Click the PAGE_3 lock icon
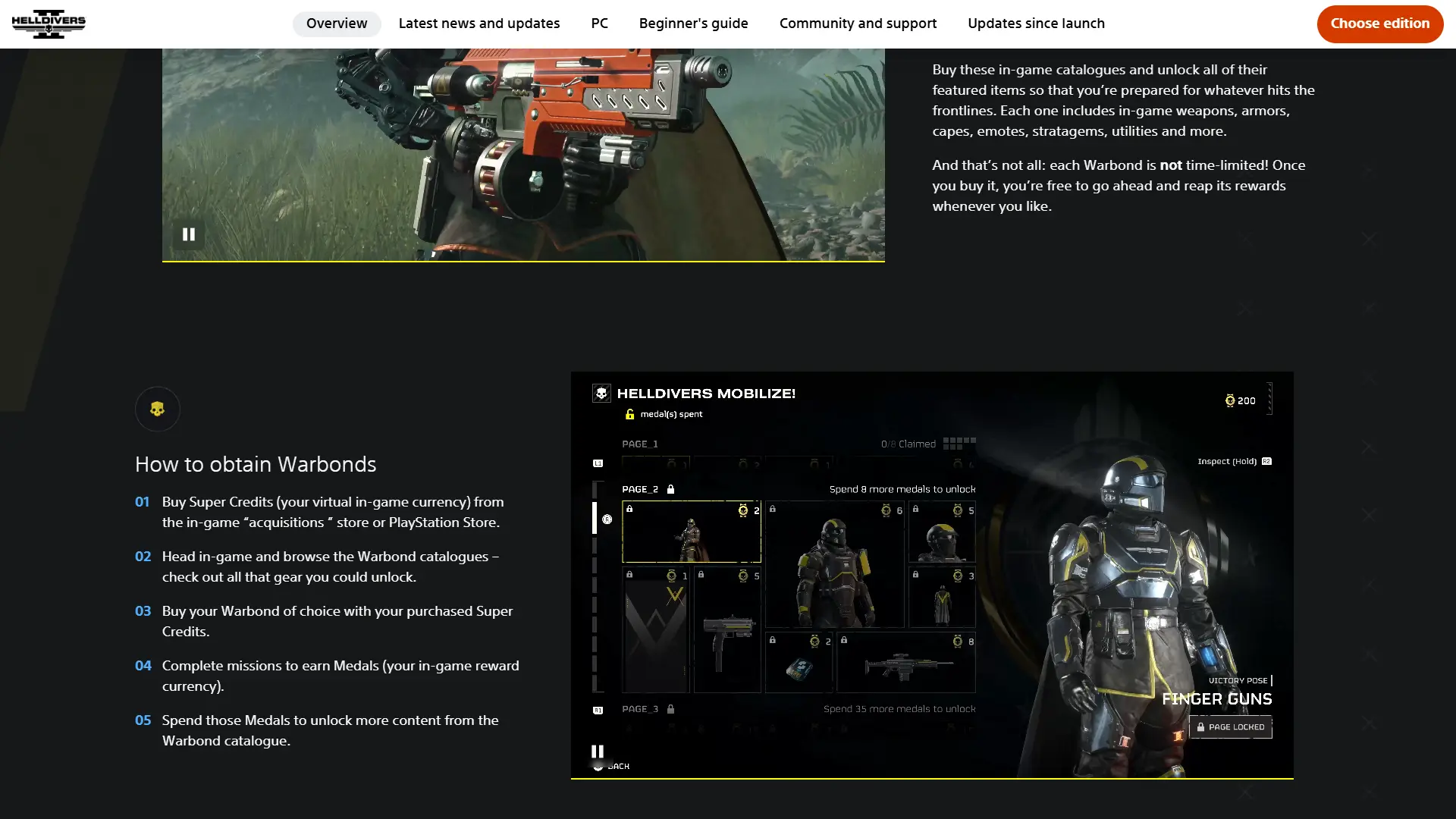This screenshot has width=1456, height=819. pyautogui.click(x=670, y=709)
